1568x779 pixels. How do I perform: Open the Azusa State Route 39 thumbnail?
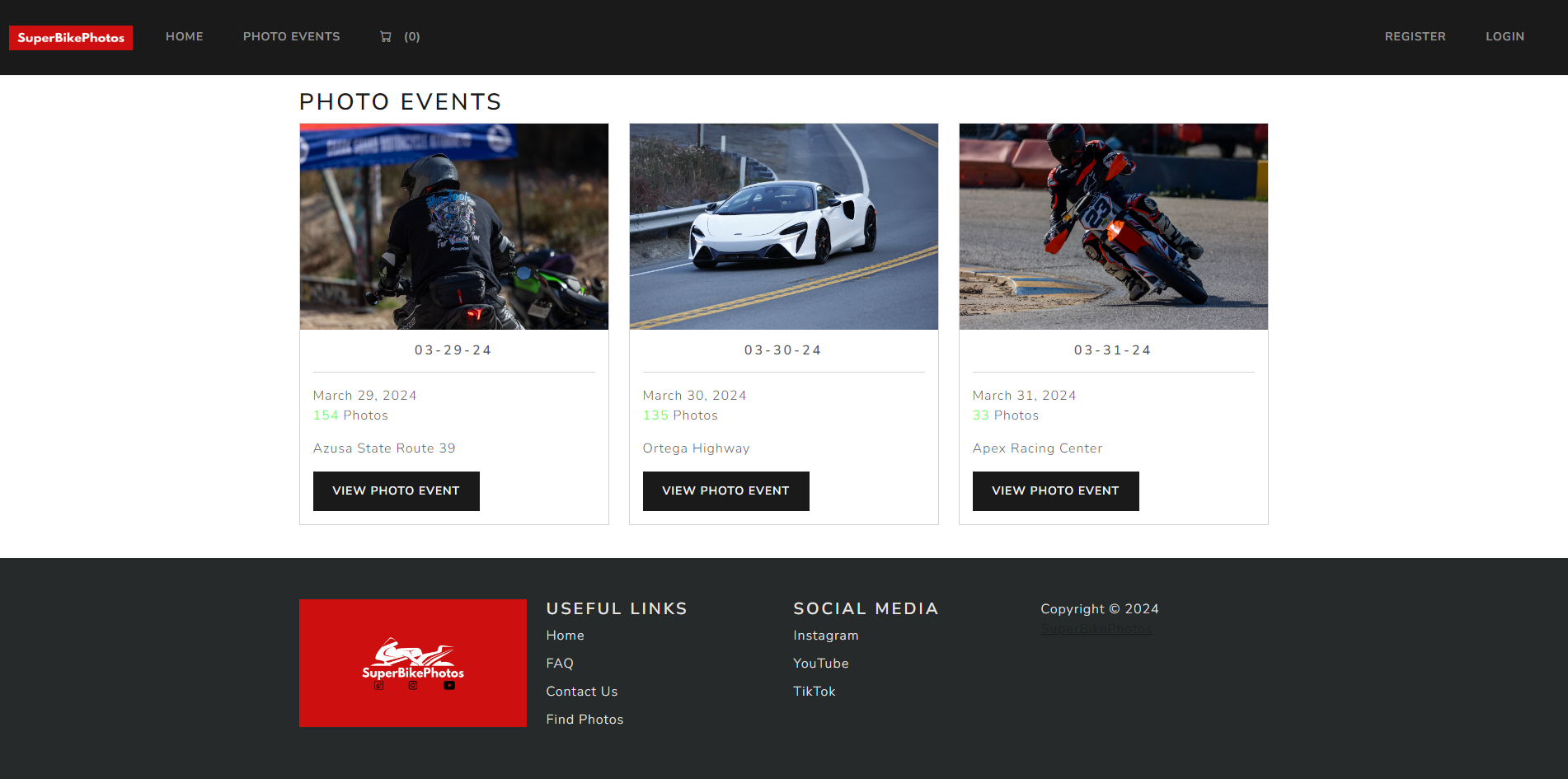click(453, 227)
